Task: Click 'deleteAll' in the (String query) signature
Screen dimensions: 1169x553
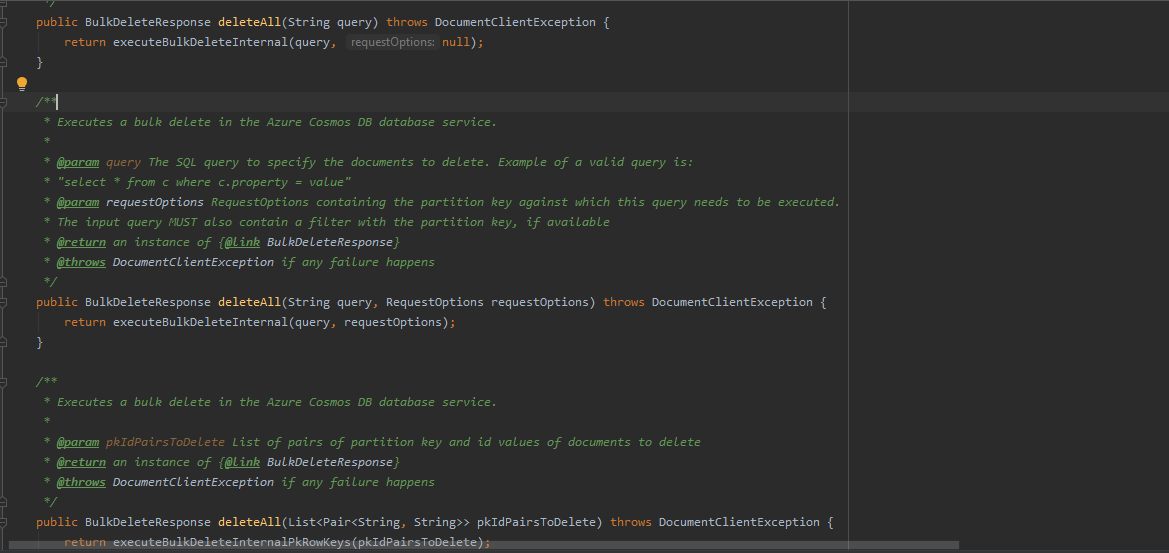Action: click(249, 22)
